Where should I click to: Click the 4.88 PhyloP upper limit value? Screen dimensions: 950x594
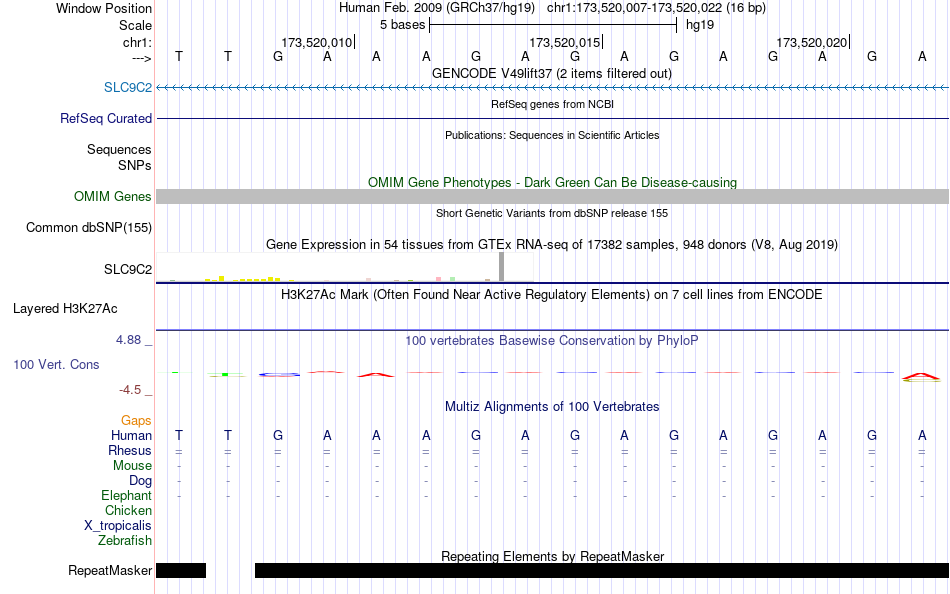click(128, 340)
